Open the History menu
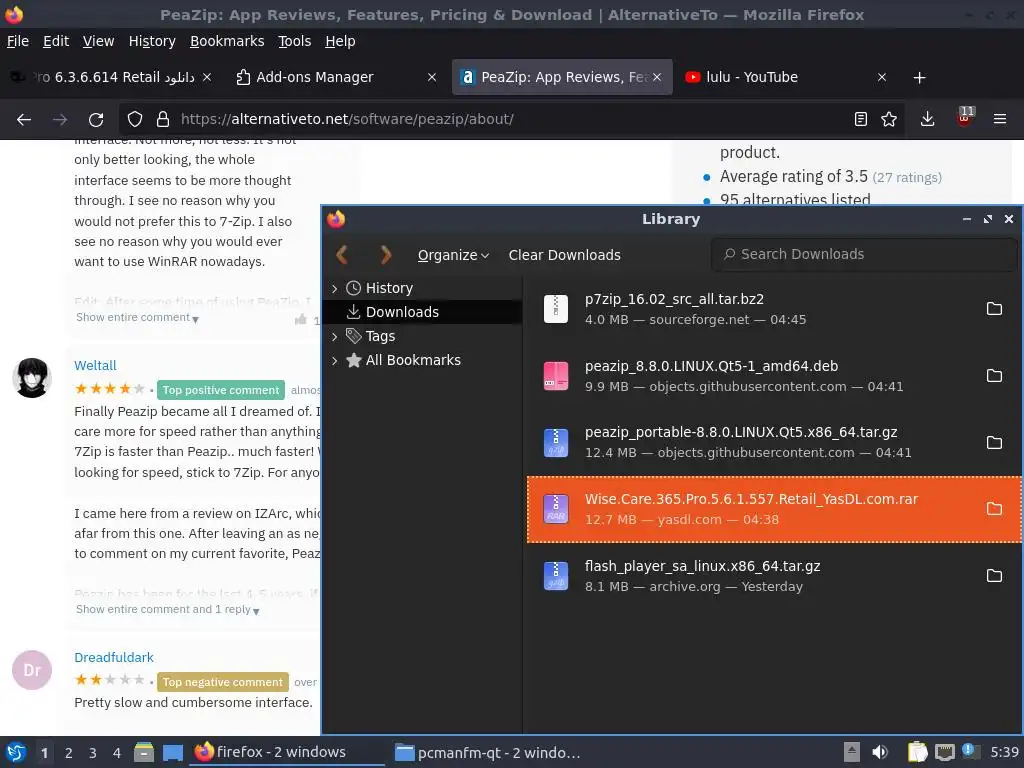 (152, 41)
